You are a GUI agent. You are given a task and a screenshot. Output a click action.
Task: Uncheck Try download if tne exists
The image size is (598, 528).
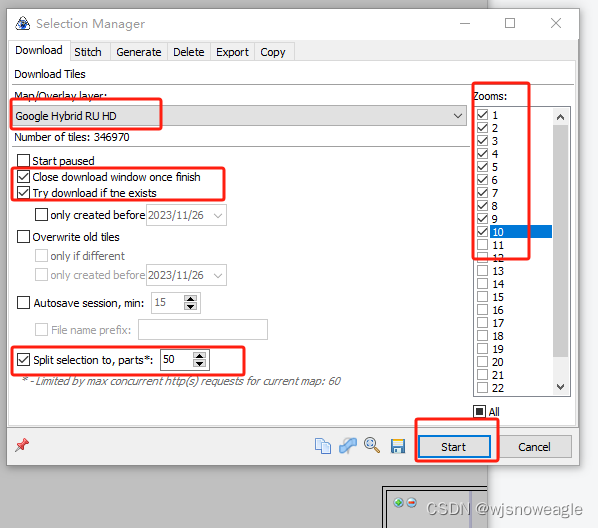(23, 193)
